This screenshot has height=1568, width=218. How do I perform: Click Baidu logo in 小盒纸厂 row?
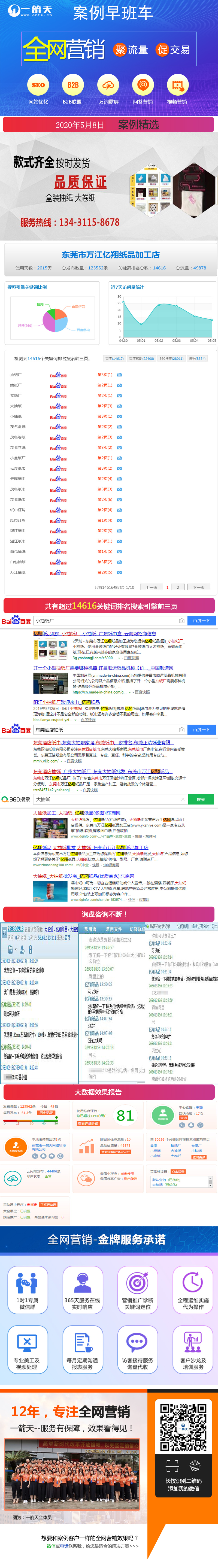pyautogui.click(x=59, y=458)
